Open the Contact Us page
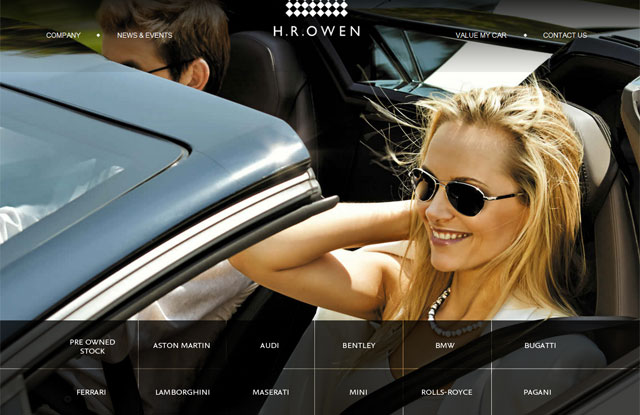Viewport: 640px width, 415px height. 565,35
